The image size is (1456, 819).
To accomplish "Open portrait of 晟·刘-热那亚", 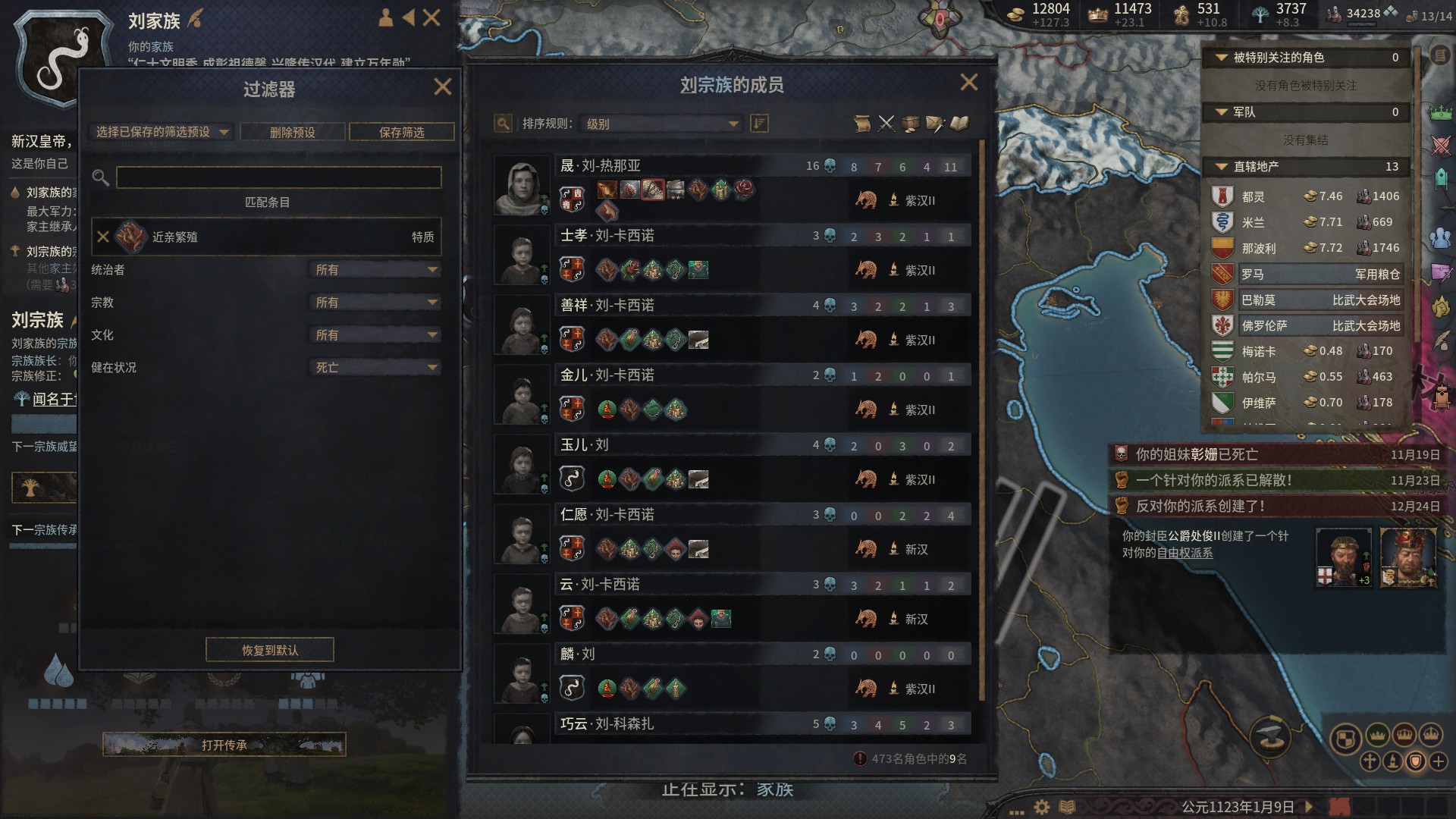I will tap(522, 187).
